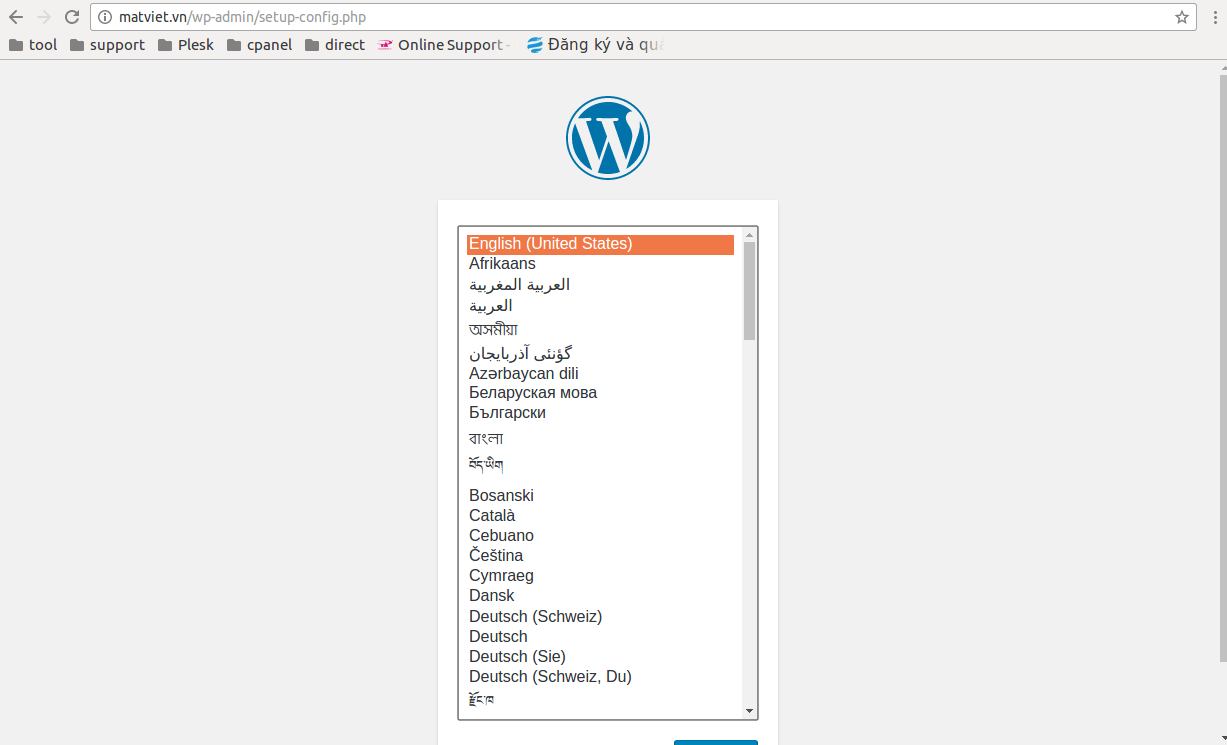The width and height of the screenshot is (1227, 745).
Task: Click the language list scrollbar thumb
Action: (749, 290)
